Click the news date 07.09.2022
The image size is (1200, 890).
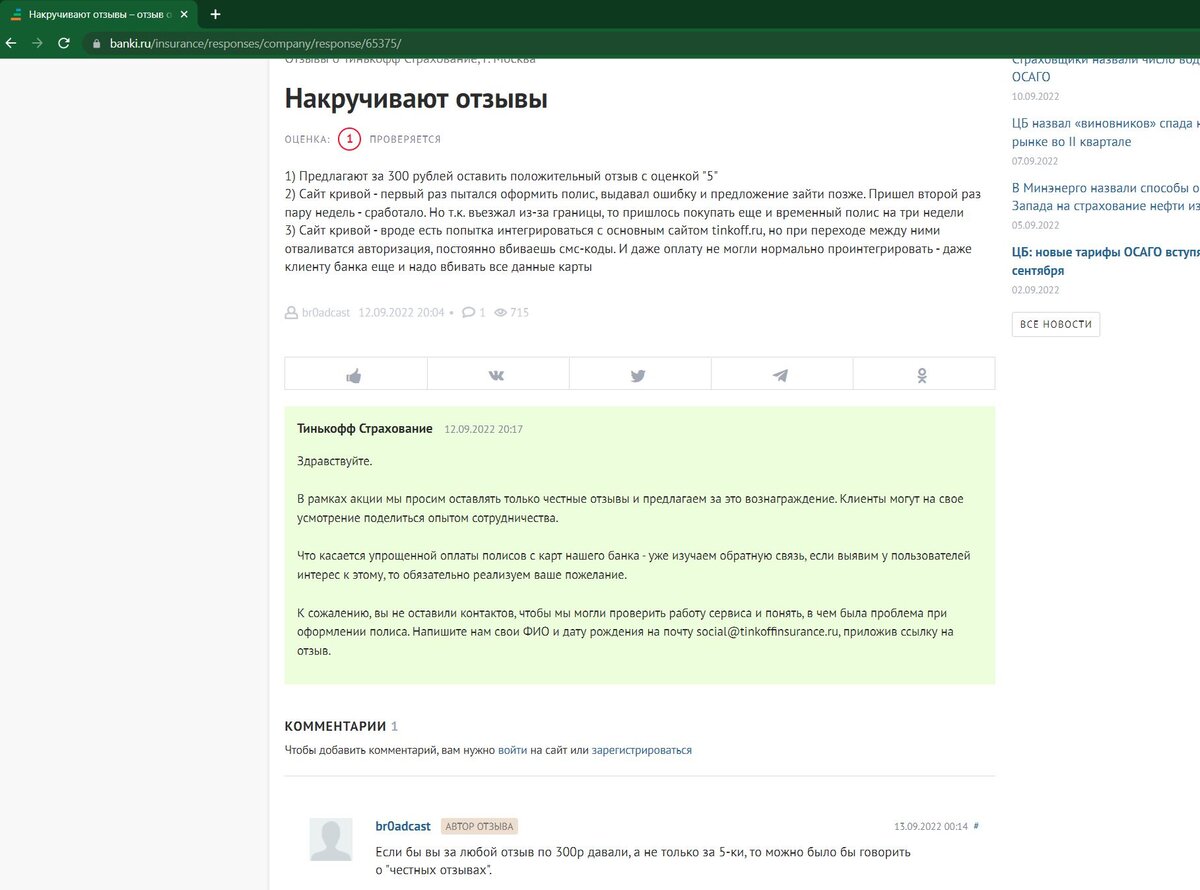click(1035, 161)
